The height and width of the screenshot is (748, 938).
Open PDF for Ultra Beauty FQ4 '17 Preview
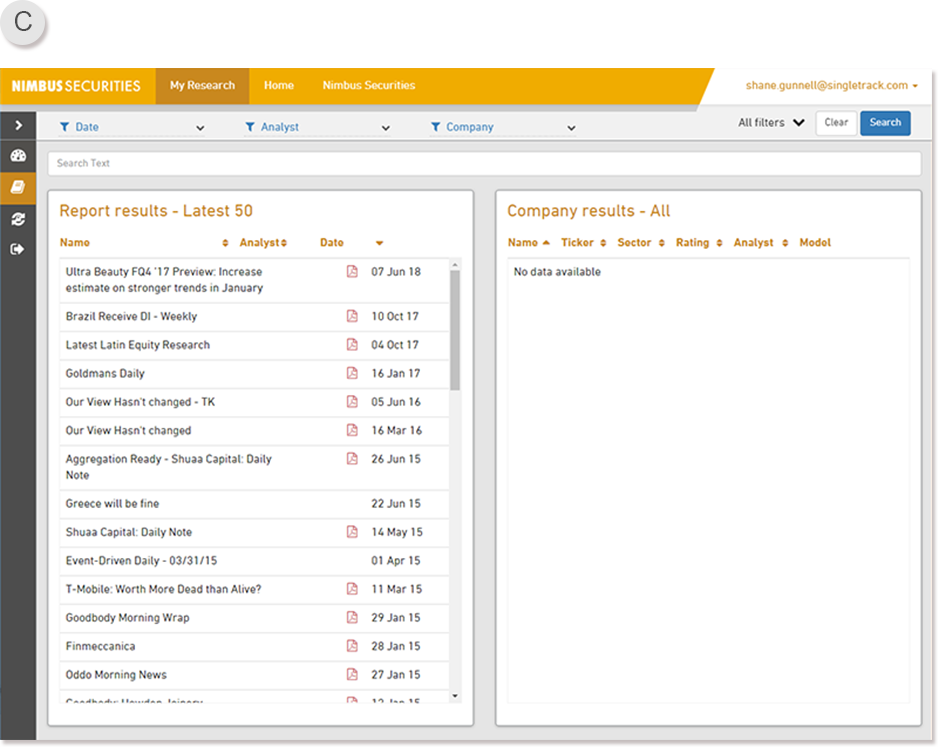pyautogui.click(x=352, y=272)
